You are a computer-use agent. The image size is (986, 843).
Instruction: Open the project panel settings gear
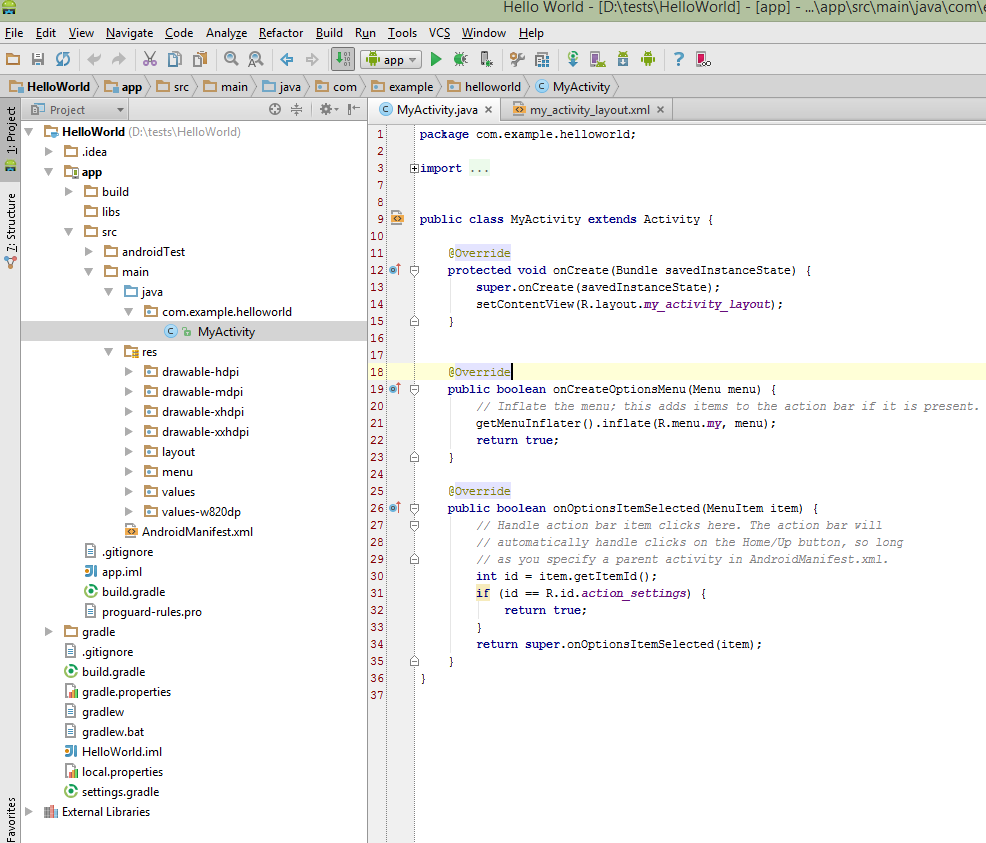coord(326,110)
